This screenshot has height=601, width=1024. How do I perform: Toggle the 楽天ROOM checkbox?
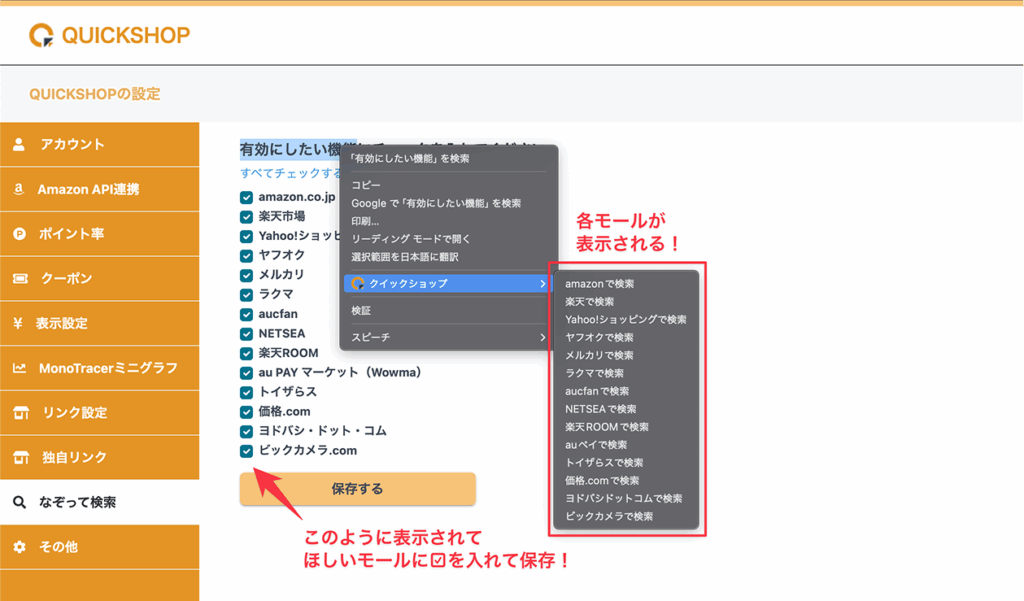[x=246, y=353]
